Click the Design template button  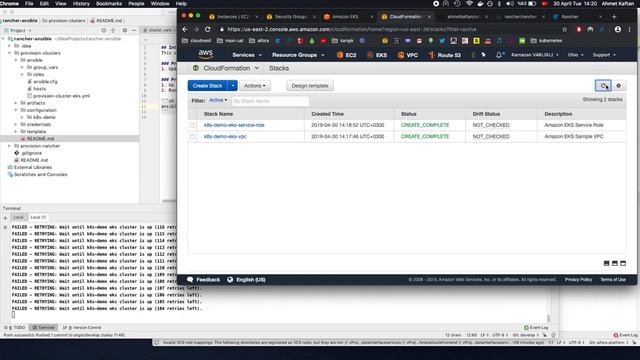pos(310,86)
